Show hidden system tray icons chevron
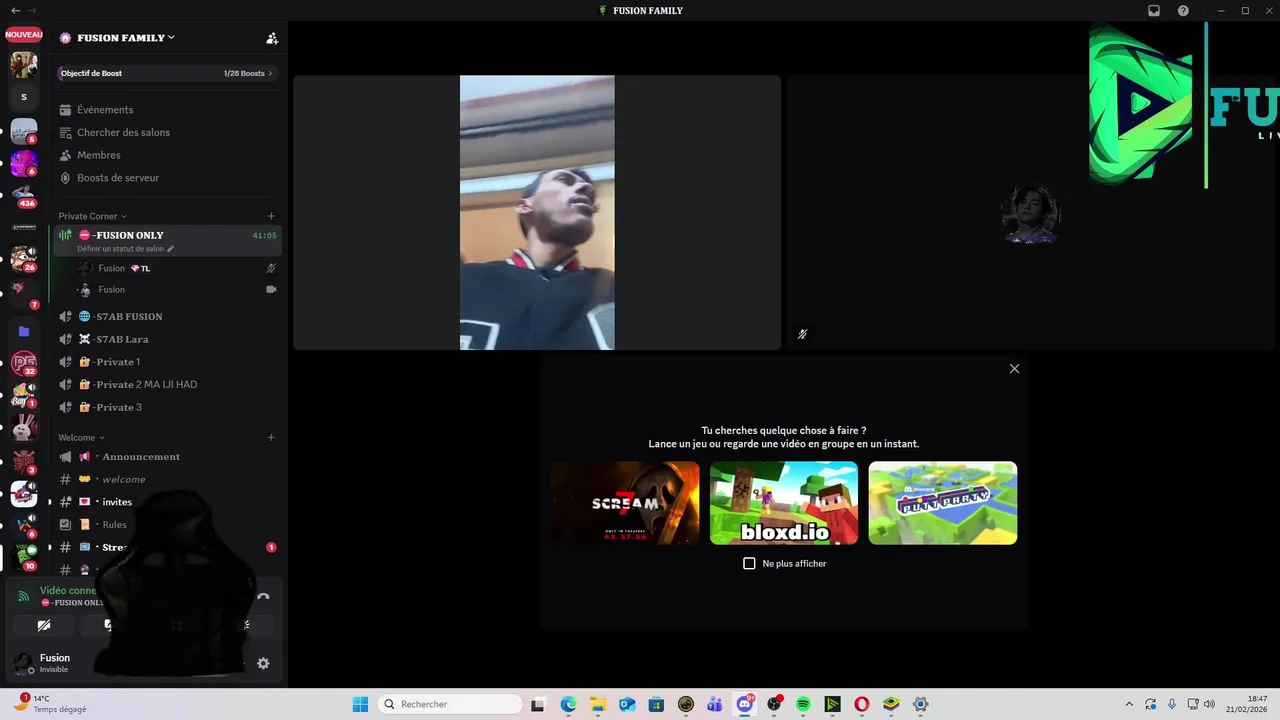Image resolution: width=1280 pixels, height=720 pixels. [x=1129, y=704]
